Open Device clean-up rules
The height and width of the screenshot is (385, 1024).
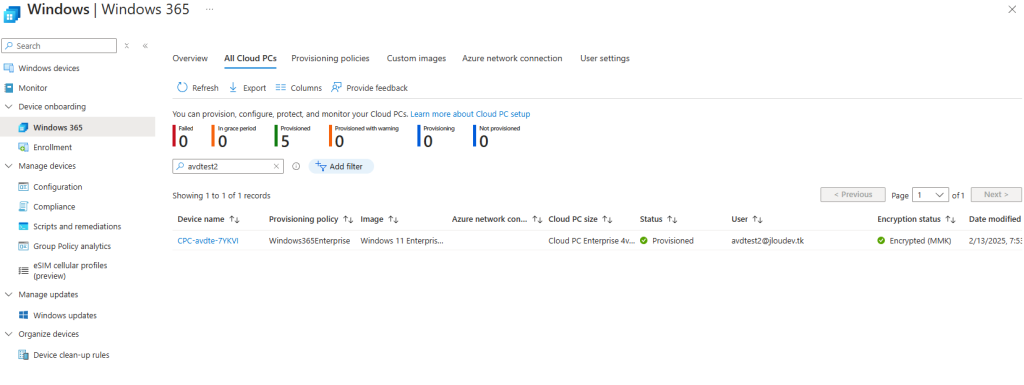tap(71, 355)
